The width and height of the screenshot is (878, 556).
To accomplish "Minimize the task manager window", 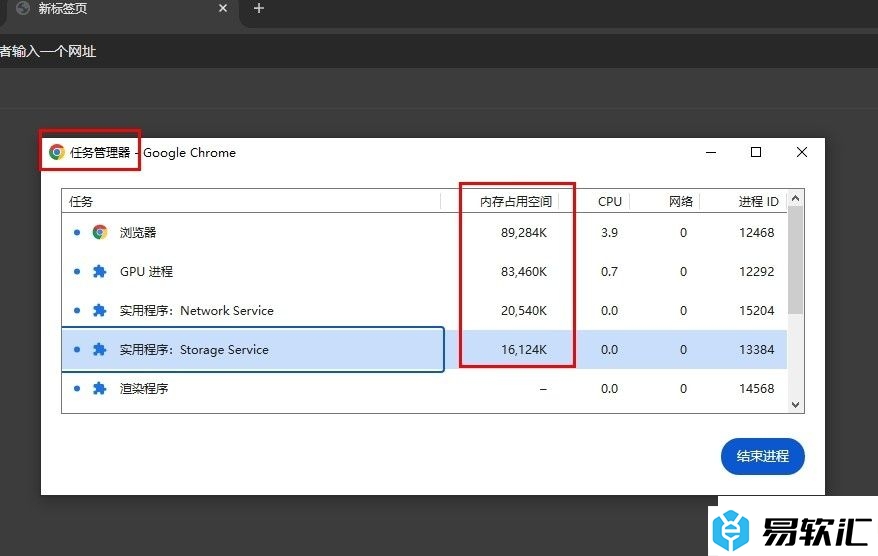I will [711, 152].
